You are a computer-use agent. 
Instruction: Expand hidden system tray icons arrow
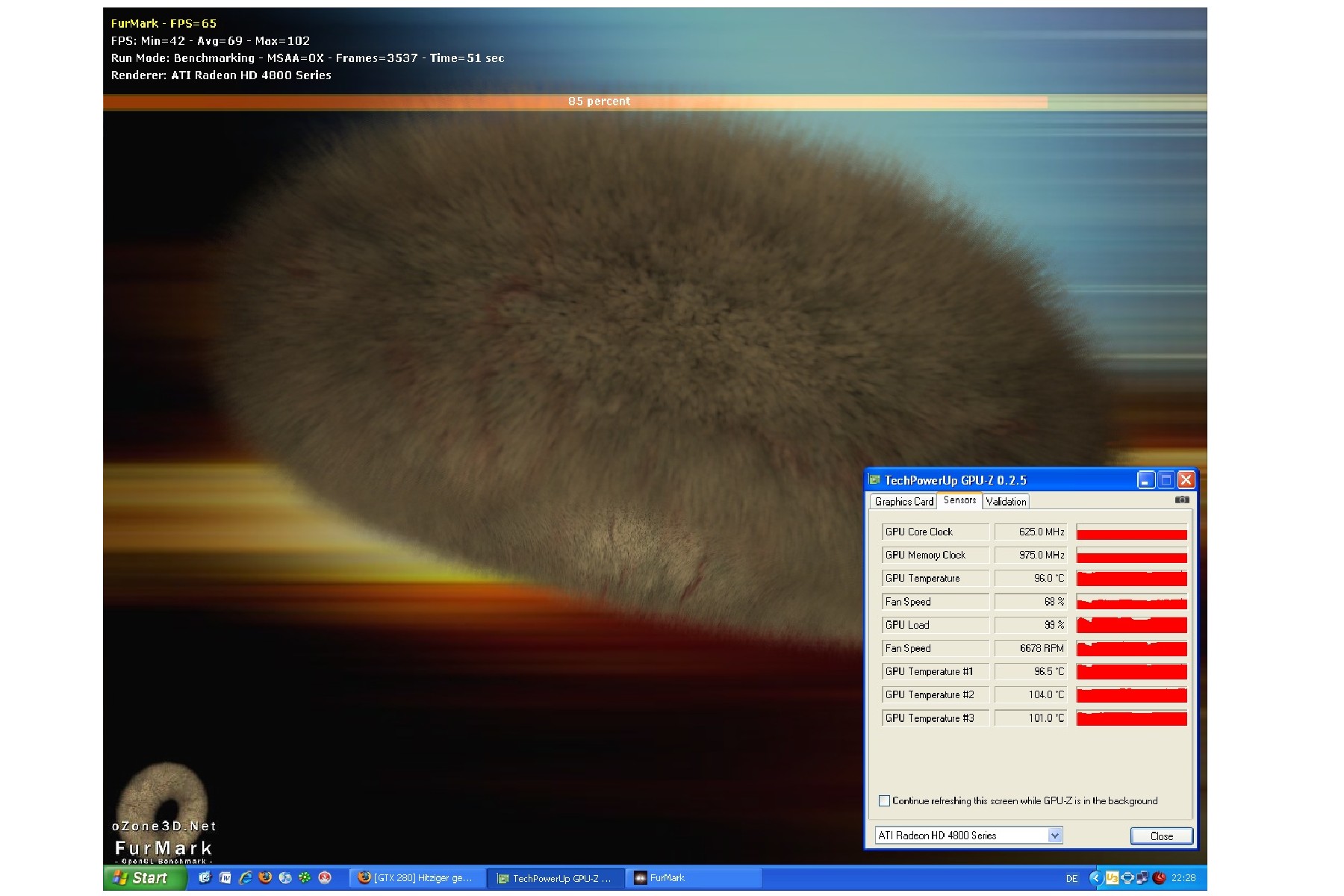pyautogui.click(x=1096, y=878)
